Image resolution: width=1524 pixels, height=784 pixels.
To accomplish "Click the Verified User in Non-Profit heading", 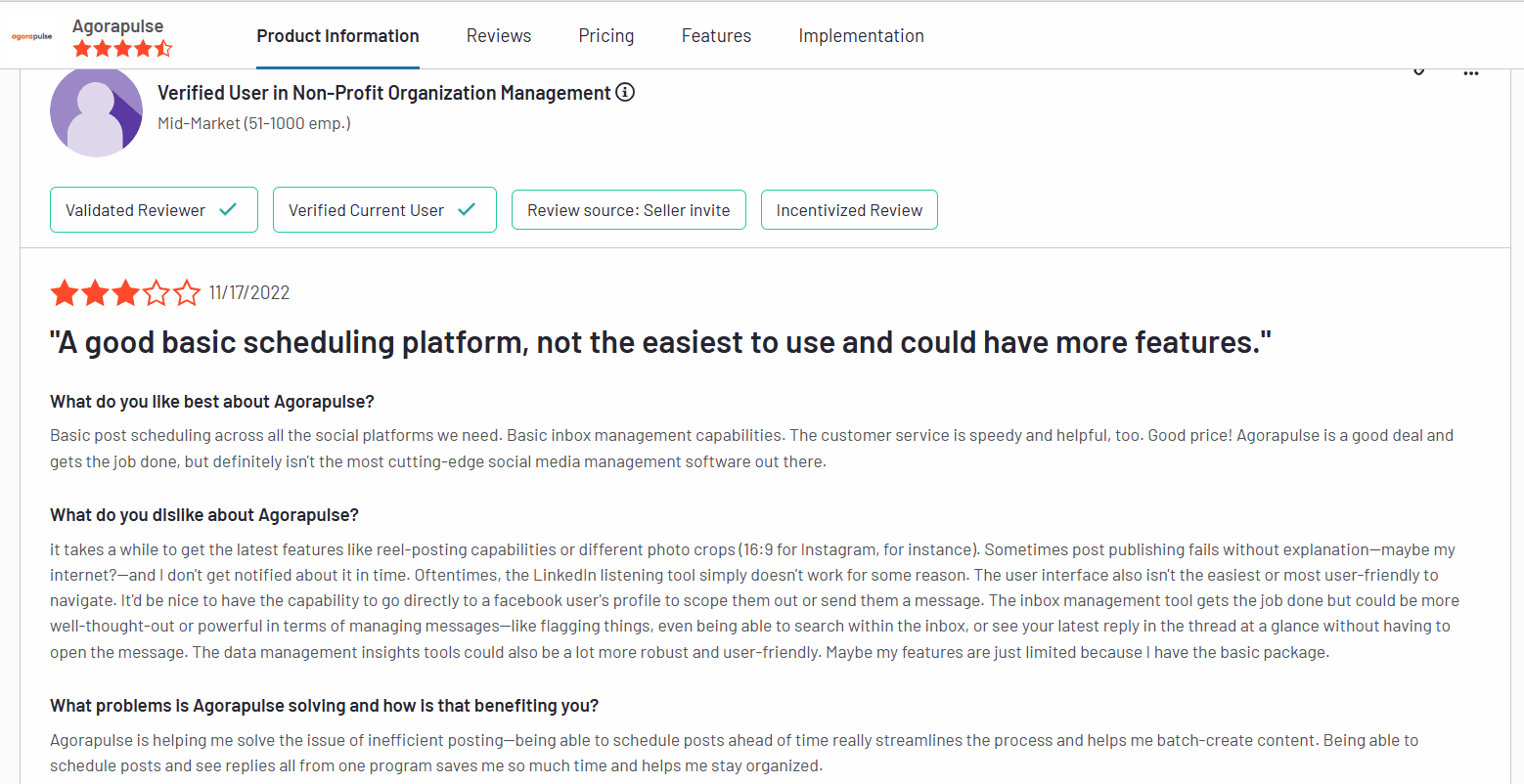I will point(383,93).
